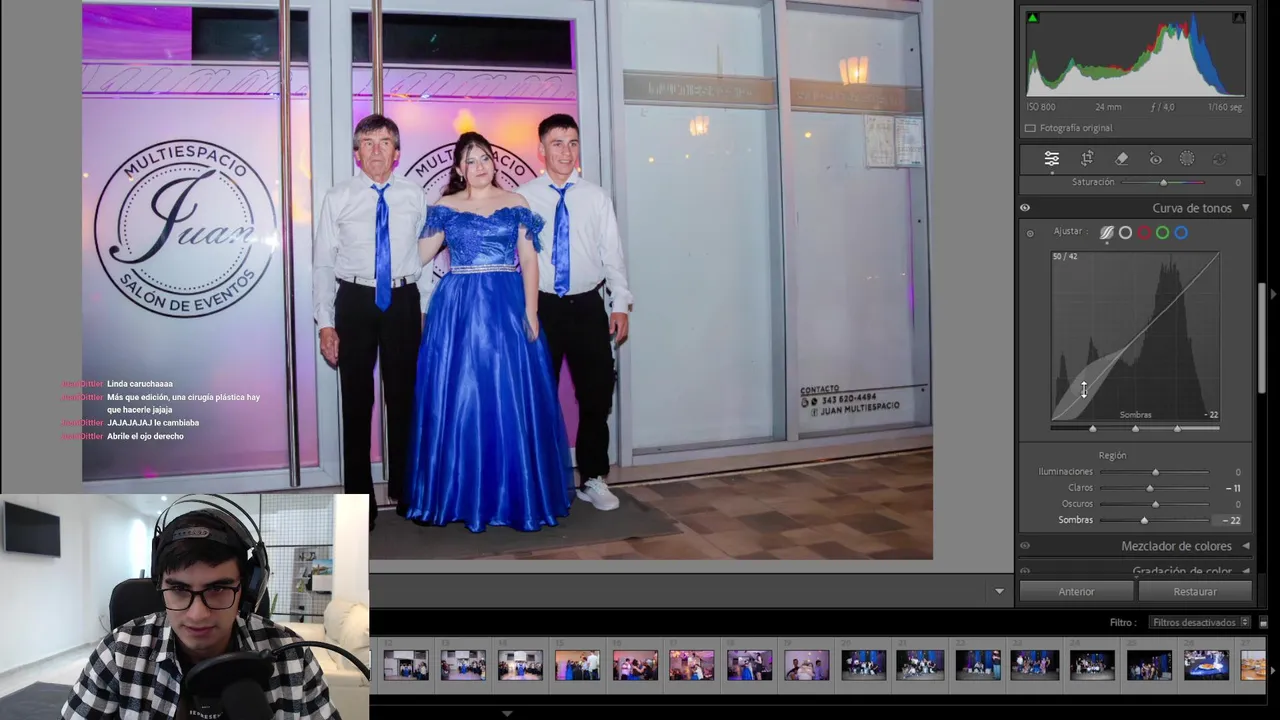Collapse the filmstrip with bottom triangle
The height and width of the screenshot is (720, 1280).
tap(507, 713)
